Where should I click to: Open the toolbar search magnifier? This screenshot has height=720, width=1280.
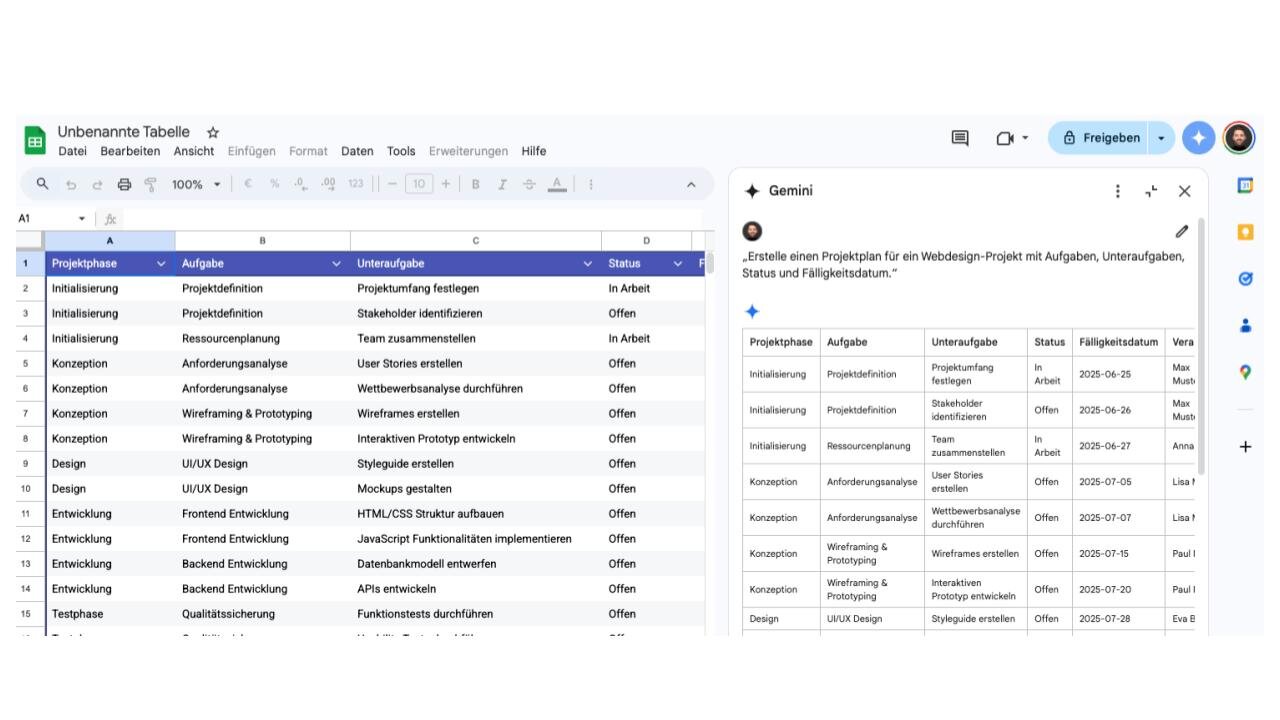click(42, 184)
